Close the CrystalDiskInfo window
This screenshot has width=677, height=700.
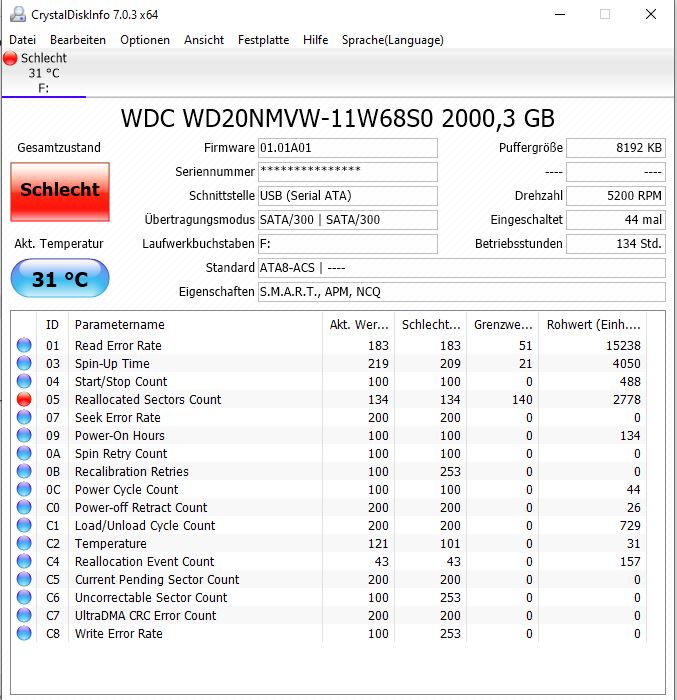(x=651, y=14)
